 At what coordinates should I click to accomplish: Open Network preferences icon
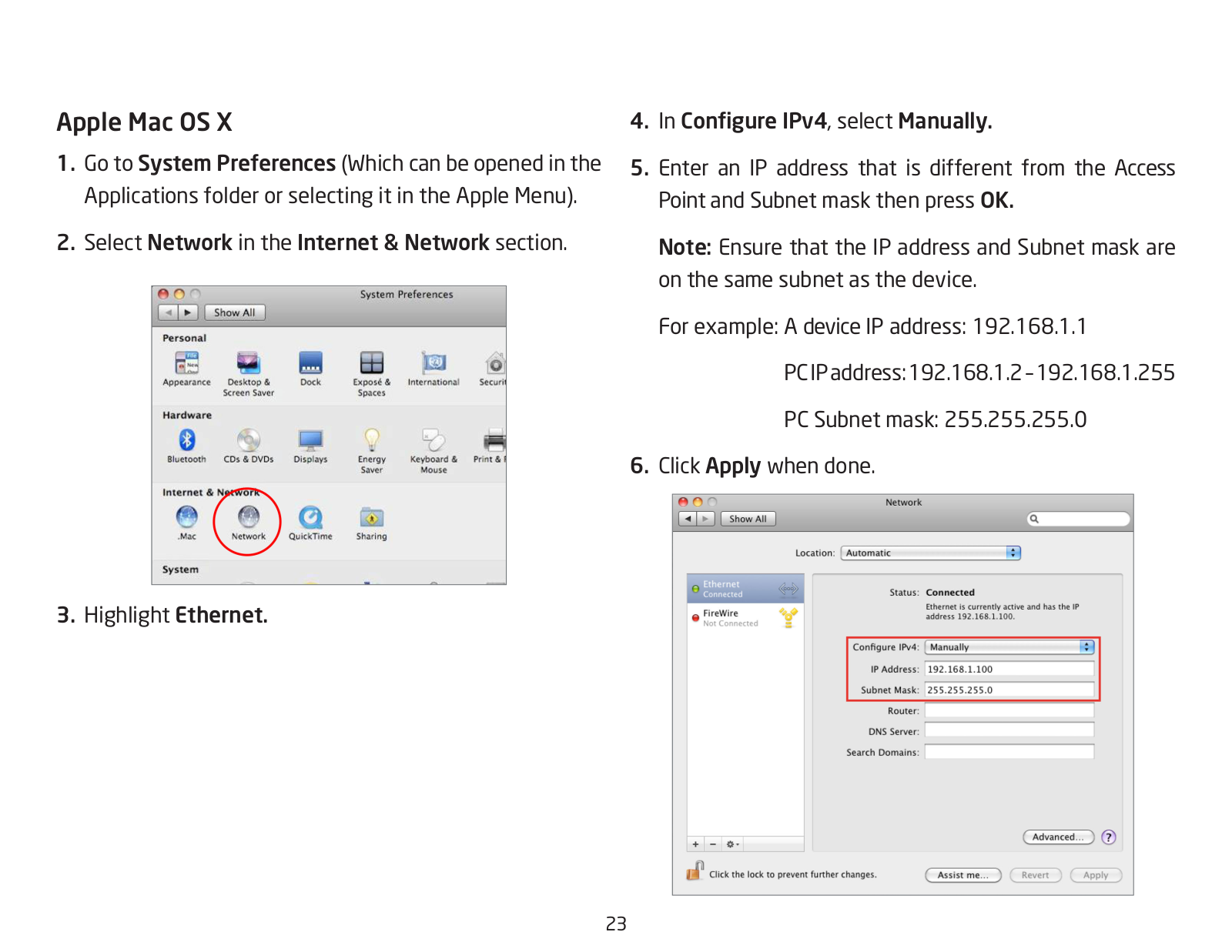tap(248, 523)
